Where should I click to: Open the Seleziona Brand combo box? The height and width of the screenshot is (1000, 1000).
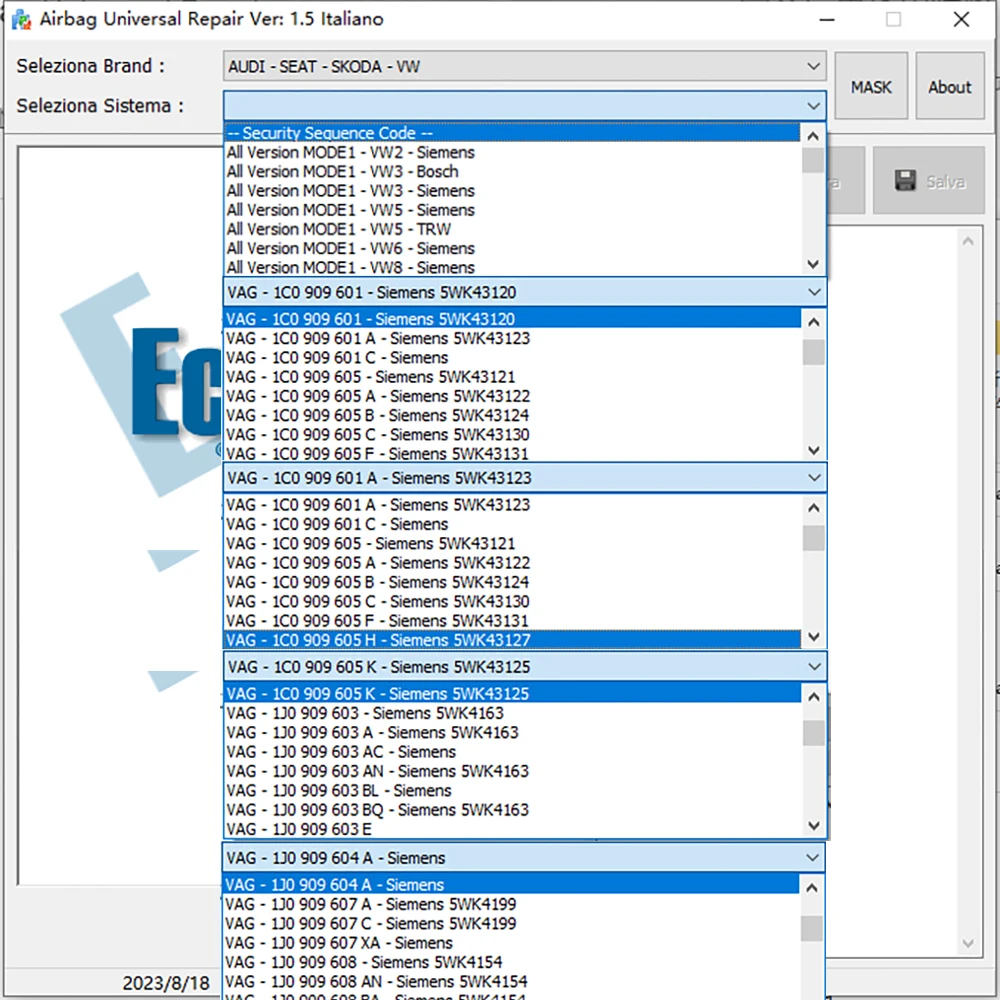point(524,66)
